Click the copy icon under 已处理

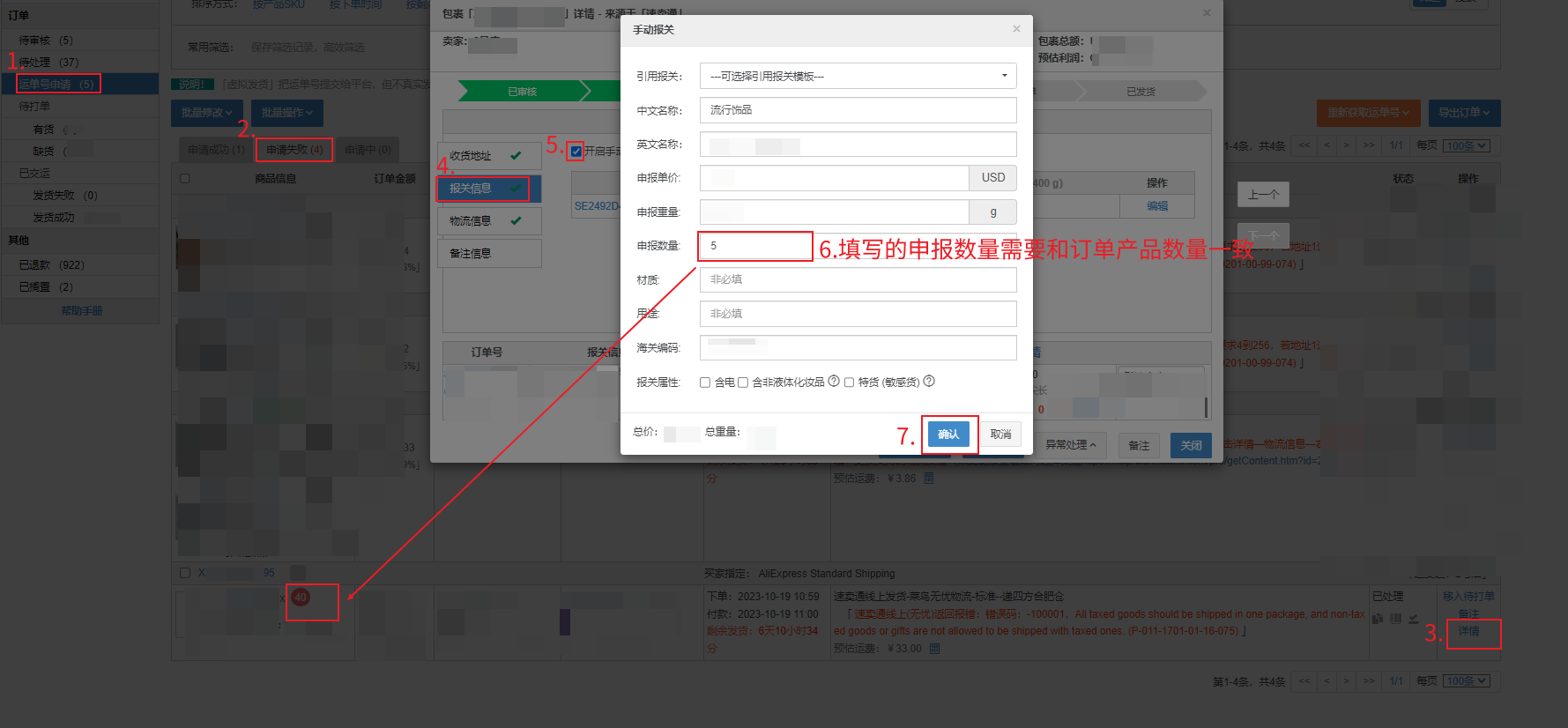click(x=1378, y=619)
